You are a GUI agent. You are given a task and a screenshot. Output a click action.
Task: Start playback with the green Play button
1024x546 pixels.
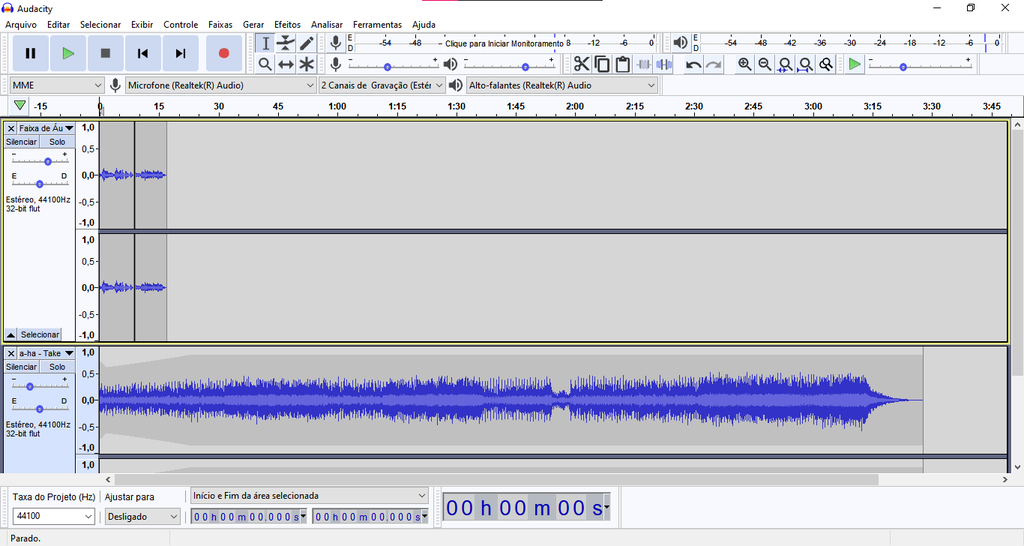click(68, 54)
